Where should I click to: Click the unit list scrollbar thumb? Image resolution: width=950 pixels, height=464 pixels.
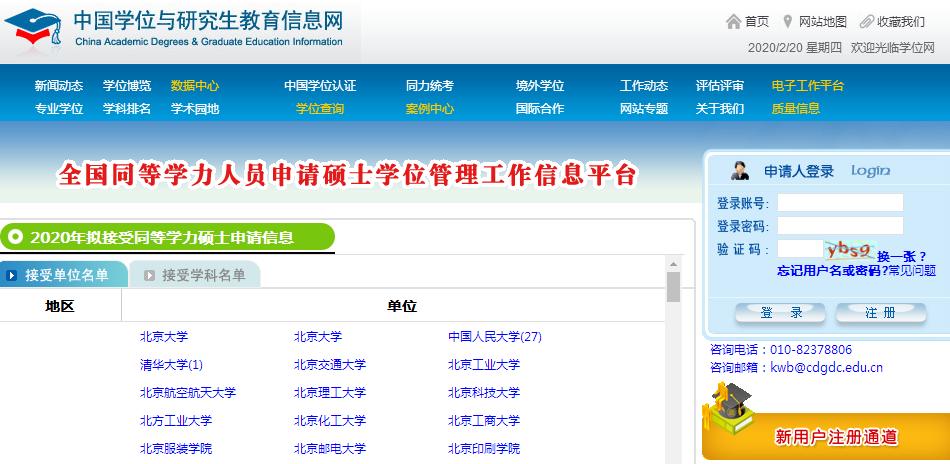click(x=673, y=287)
